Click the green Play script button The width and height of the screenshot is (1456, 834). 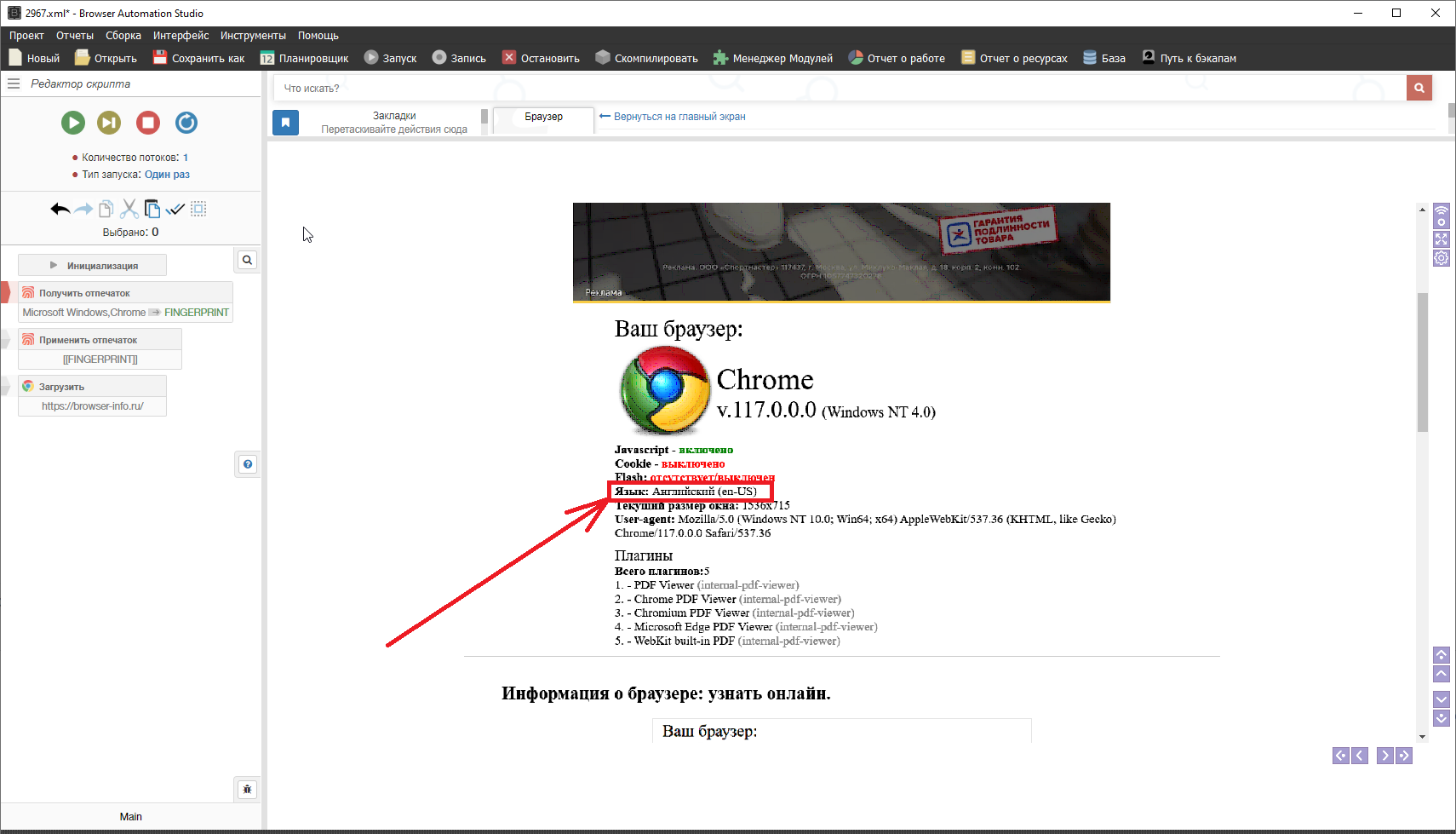click(73, 123)
